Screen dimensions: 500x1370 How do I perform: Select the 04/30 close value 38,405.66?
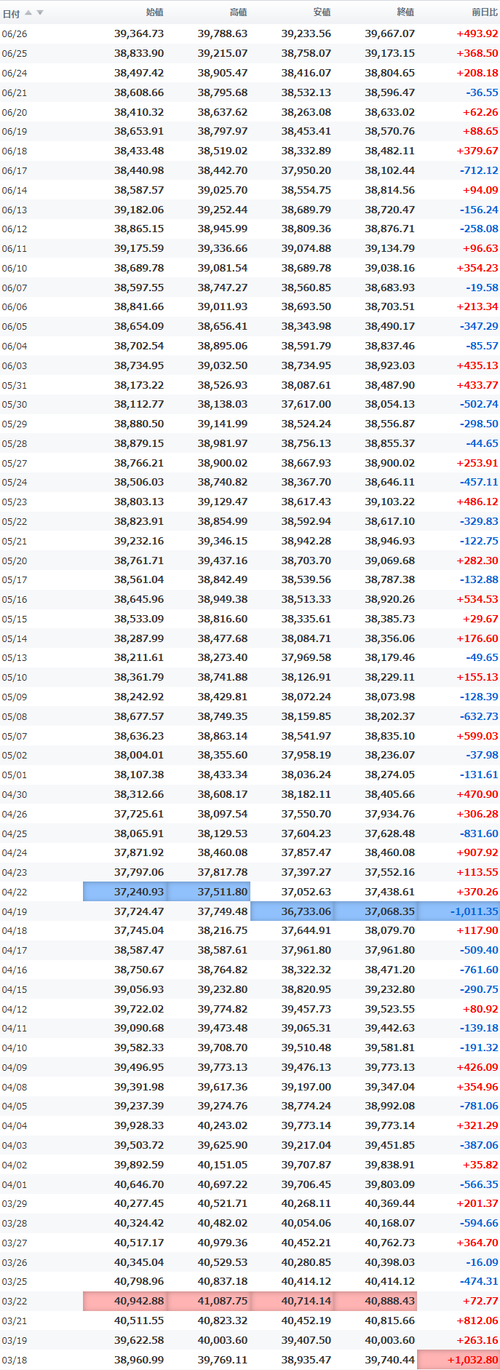click(x=389, y=795)
